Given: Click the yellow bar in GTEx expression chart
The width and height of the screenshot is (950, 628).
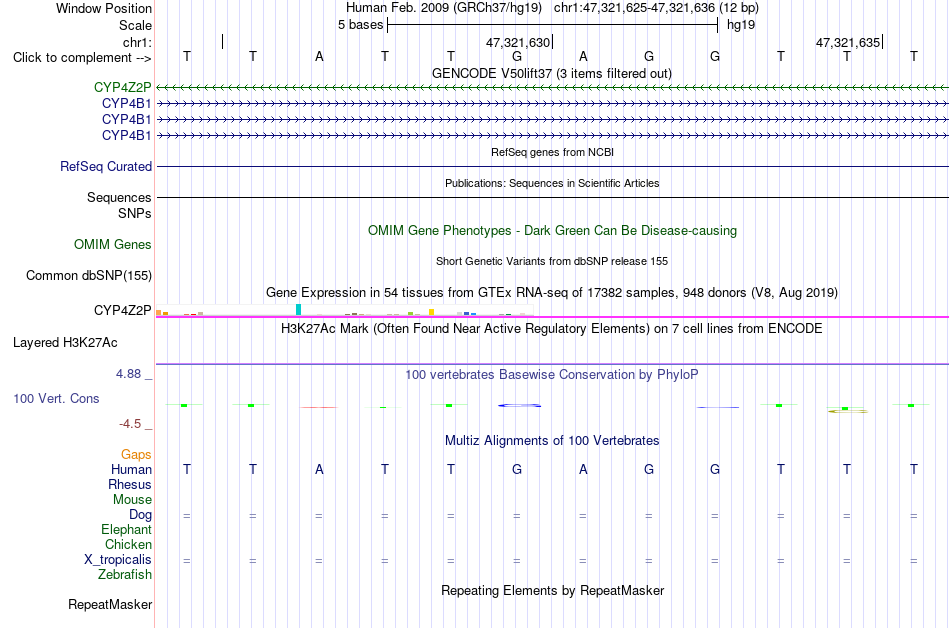Looking at the screenshot, I should 431,312.
